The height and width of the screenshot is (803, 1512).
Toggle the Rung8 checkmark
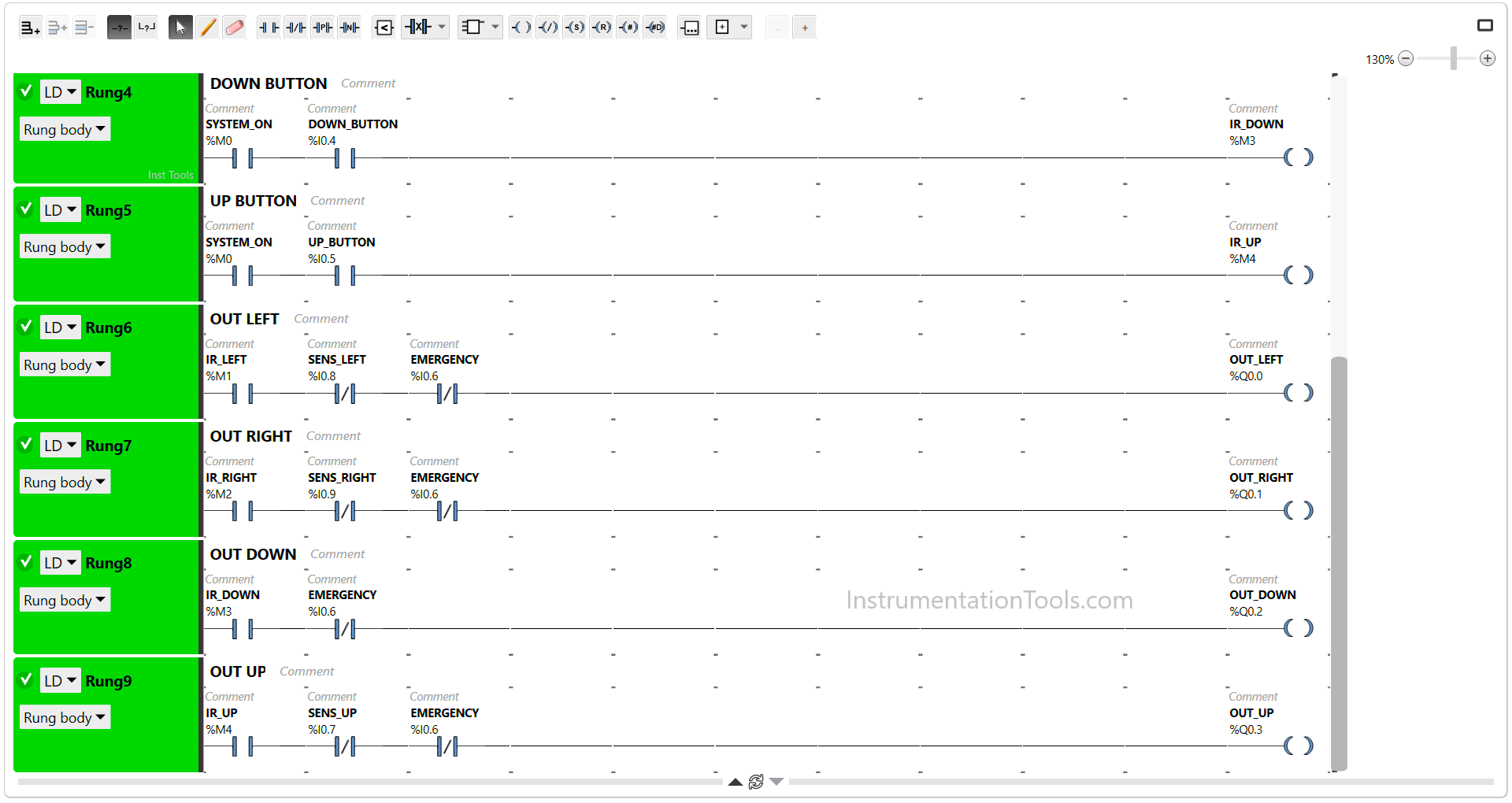[26, 561]
